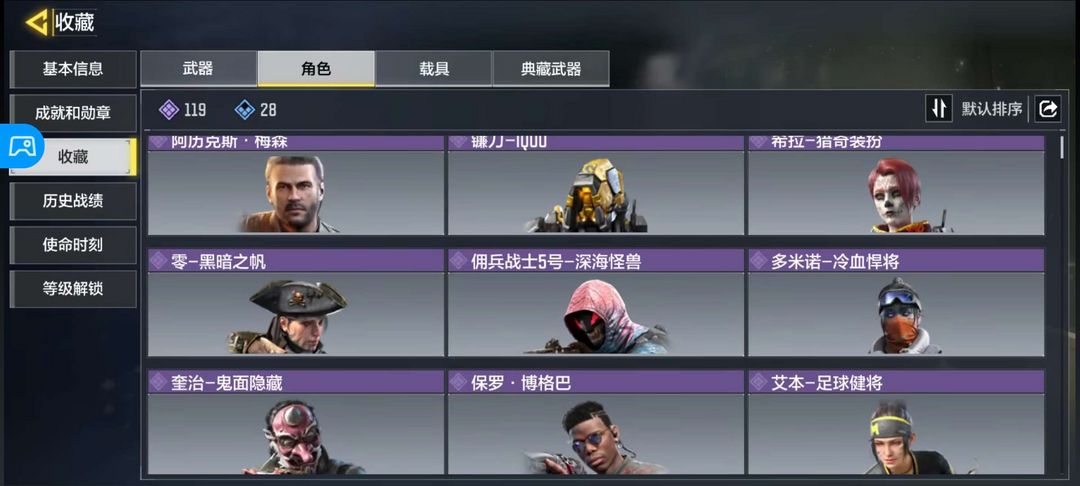The image size is (1080, 486).
Task: Open the 默认排序 sort dropdown
Action: tap(992, 109)
